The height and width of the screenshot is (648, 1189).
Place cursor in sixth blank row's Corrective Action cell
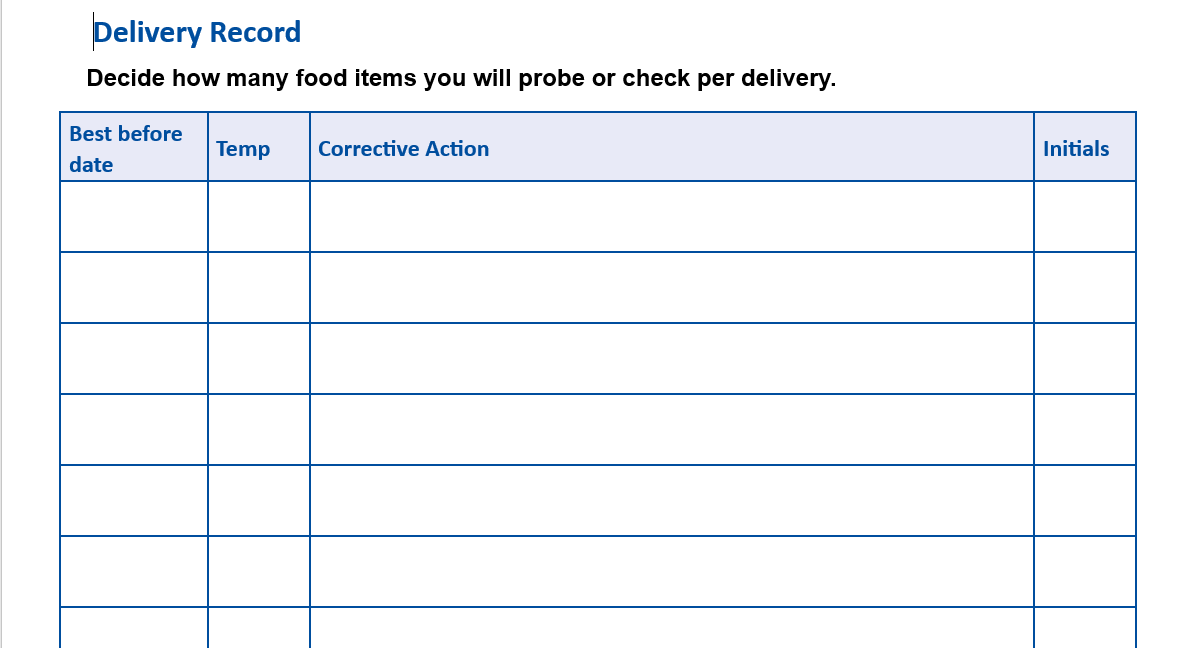click(x=671, y=571)
